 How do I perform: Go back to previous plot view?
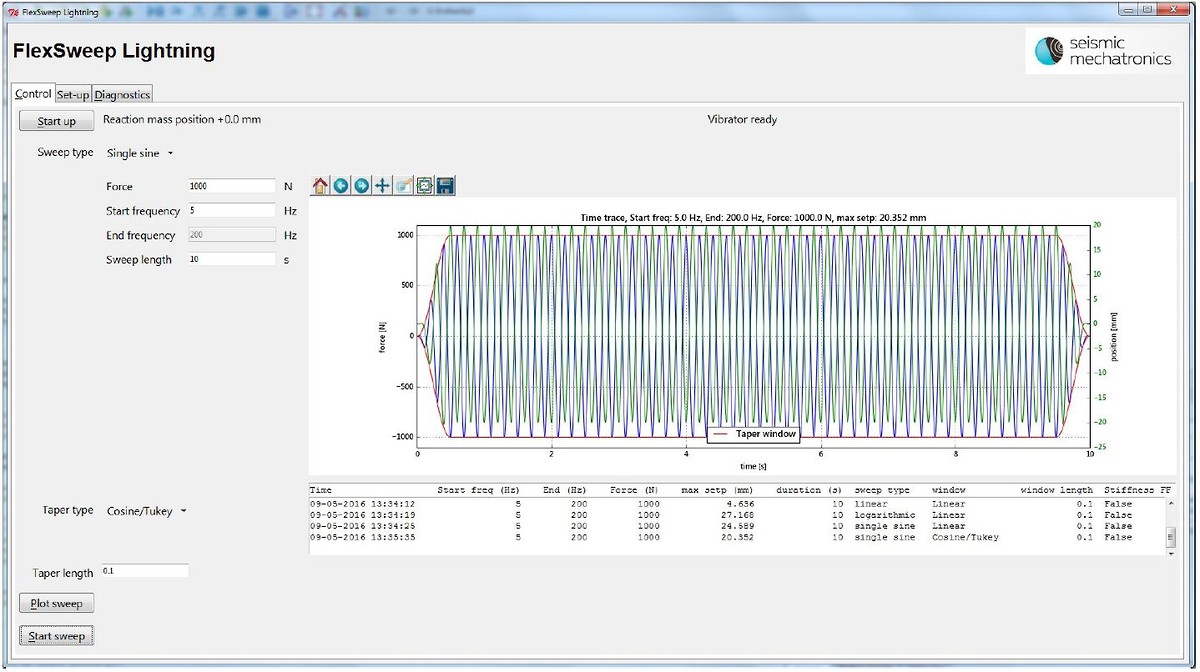click(341, 186)
